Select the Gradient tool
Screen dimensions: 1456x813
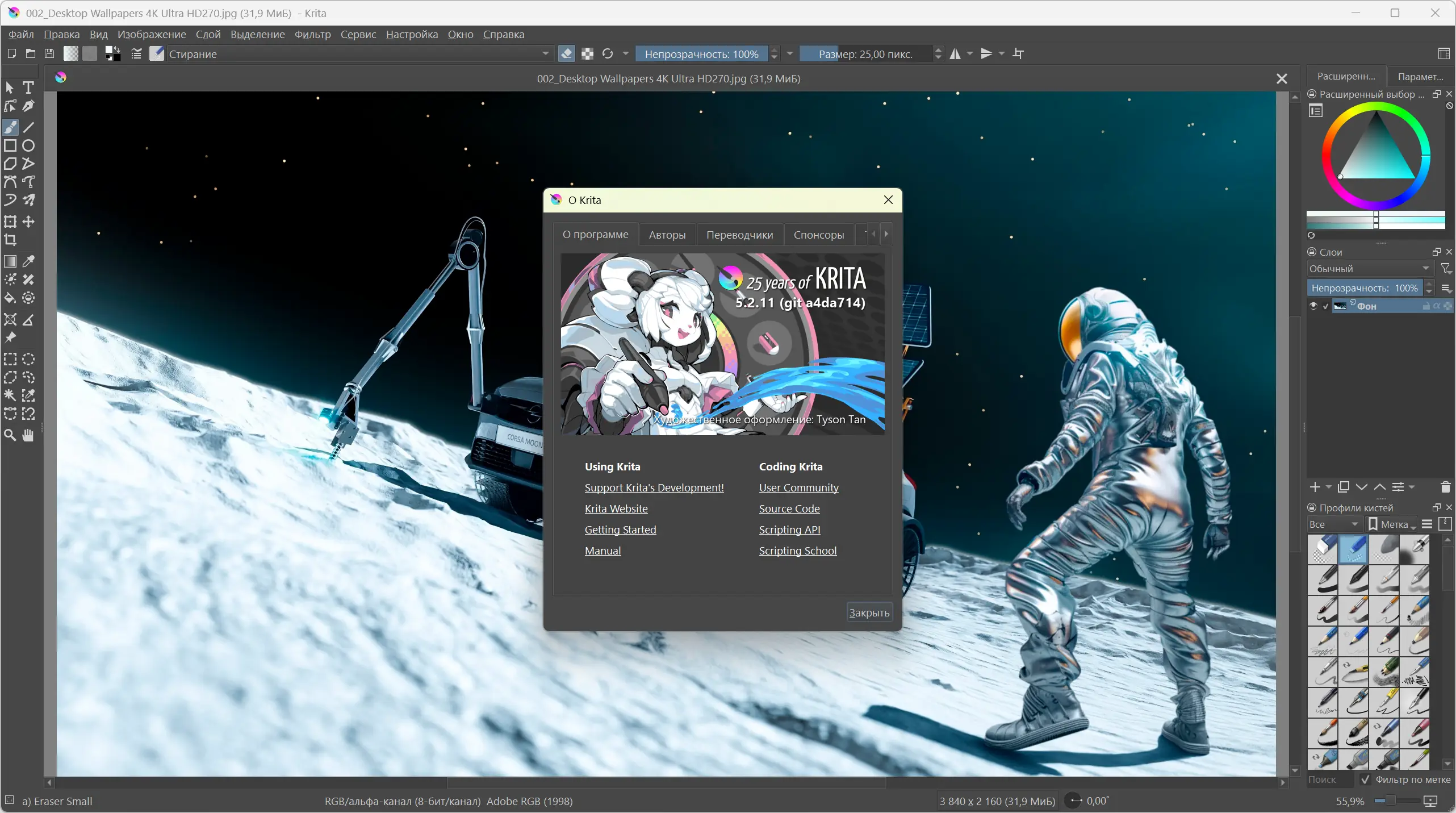[x=10, y=261]
